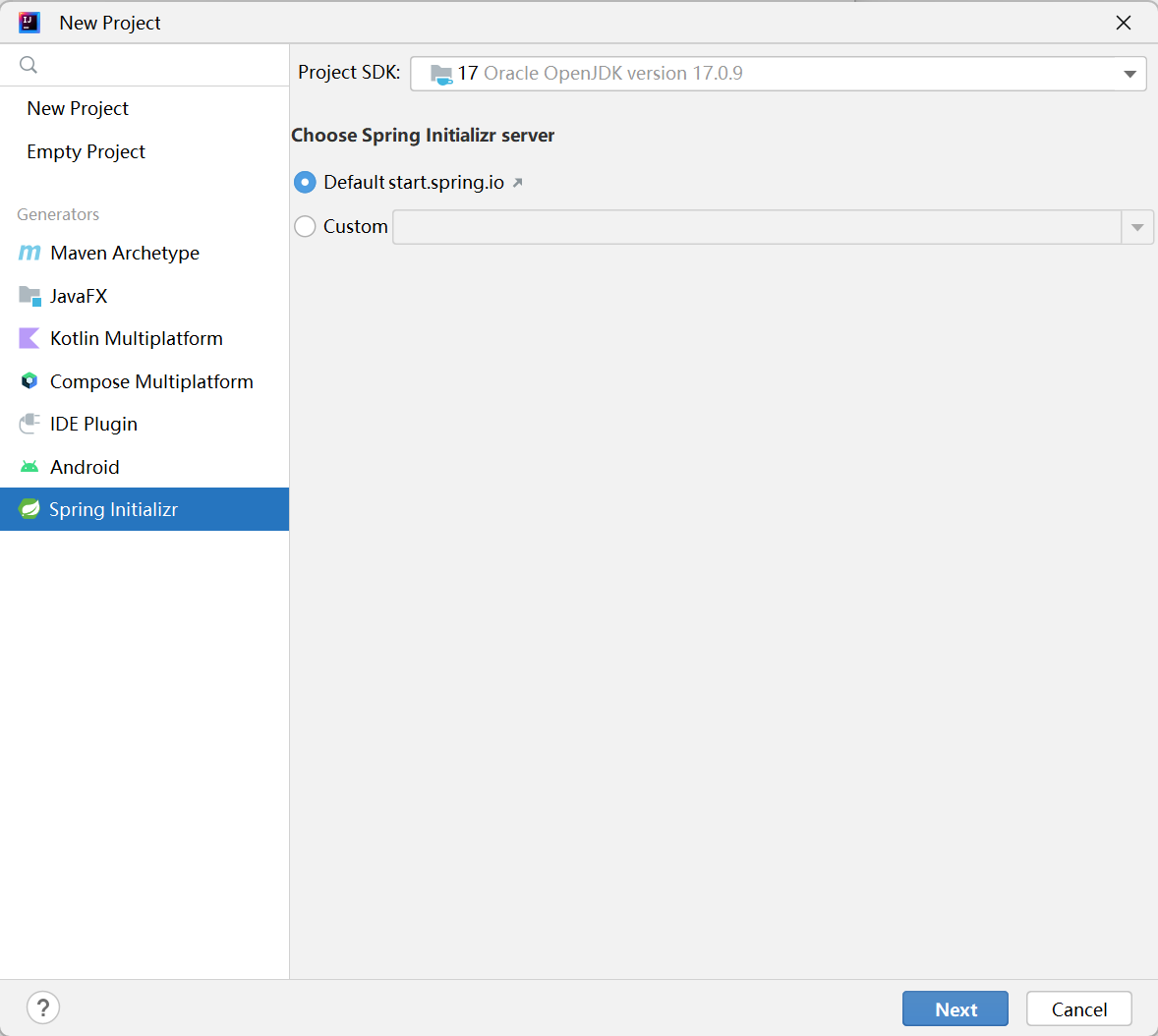
Task: Click the Spring leaf icon
Action: [29, 509]
